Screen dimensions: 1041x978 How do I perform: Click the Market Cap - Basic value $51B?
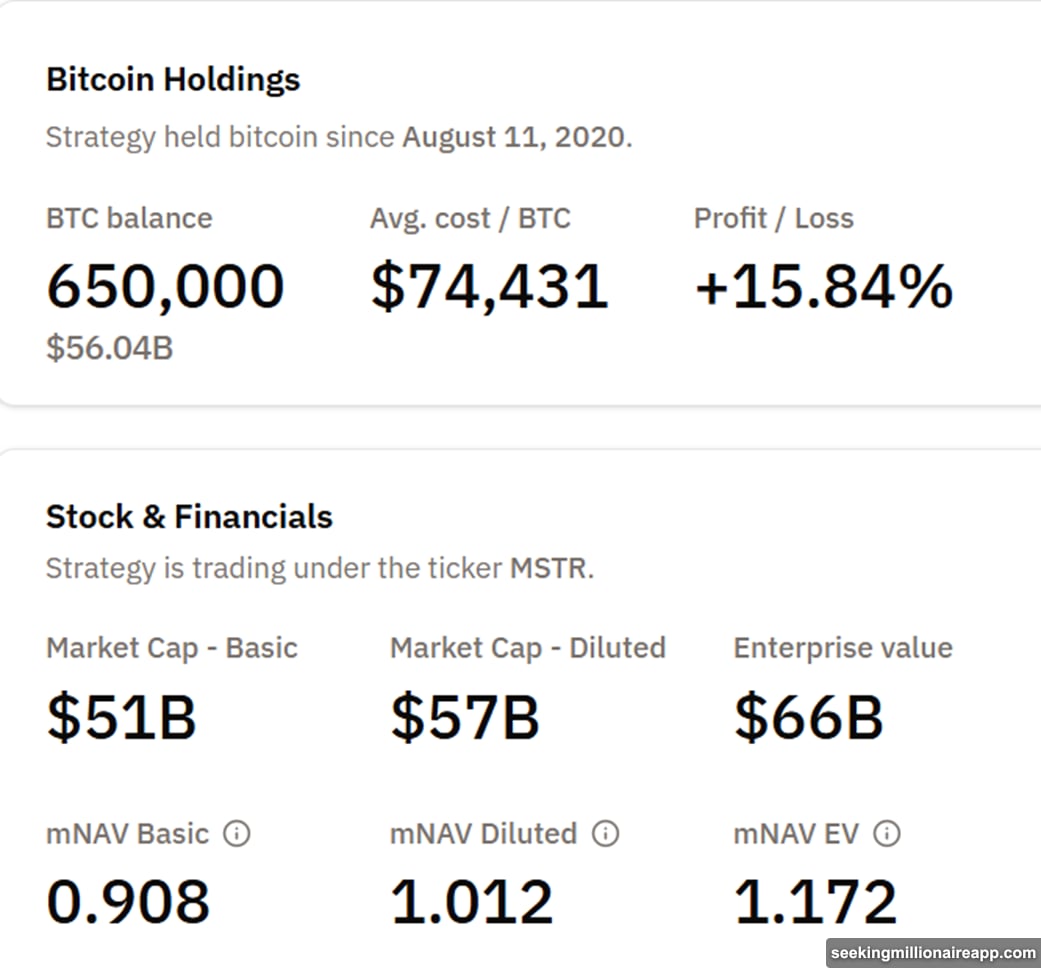pos(121,716)
